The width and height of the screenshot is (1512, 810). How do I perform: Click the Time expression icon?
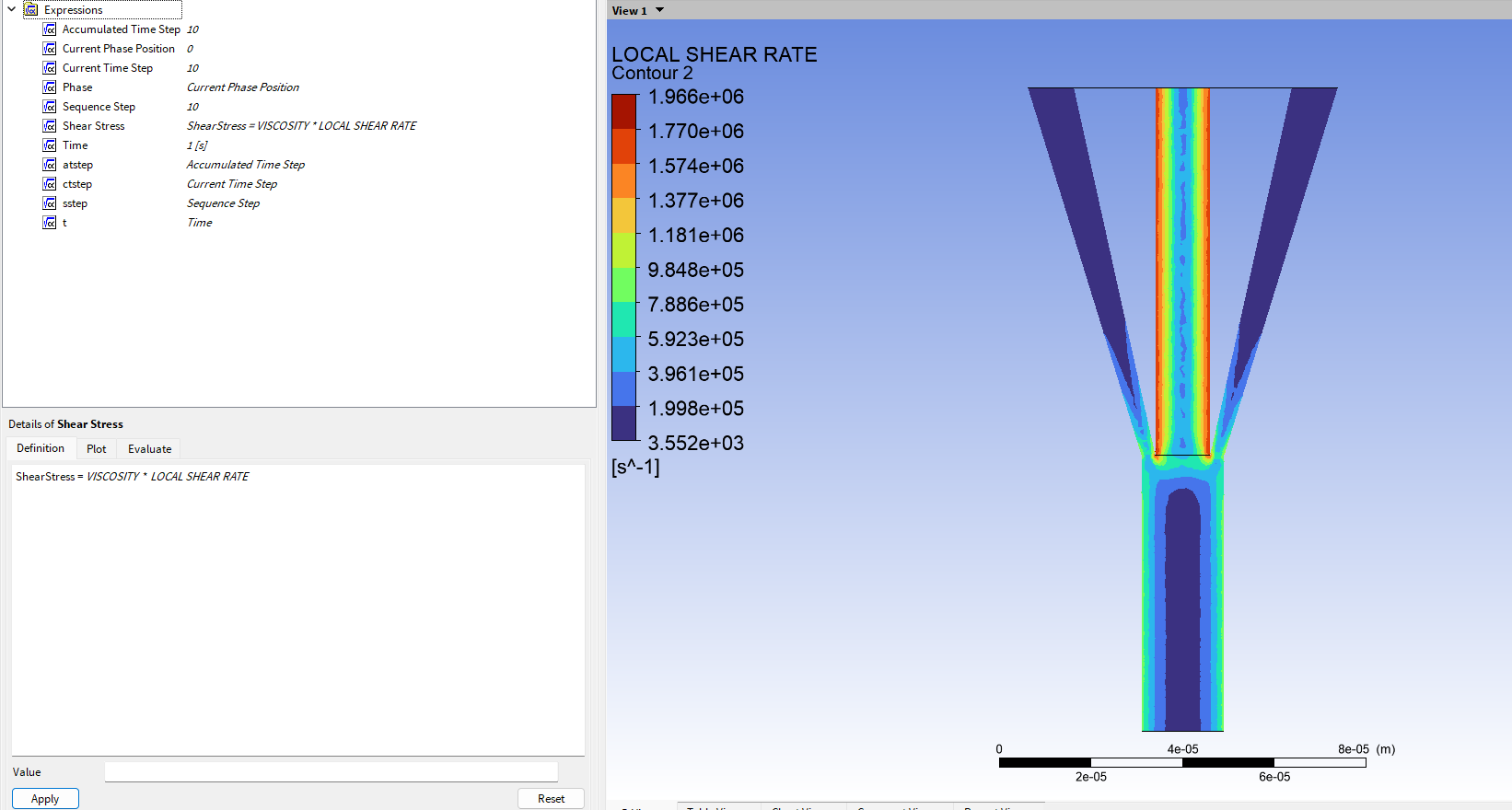50,145
